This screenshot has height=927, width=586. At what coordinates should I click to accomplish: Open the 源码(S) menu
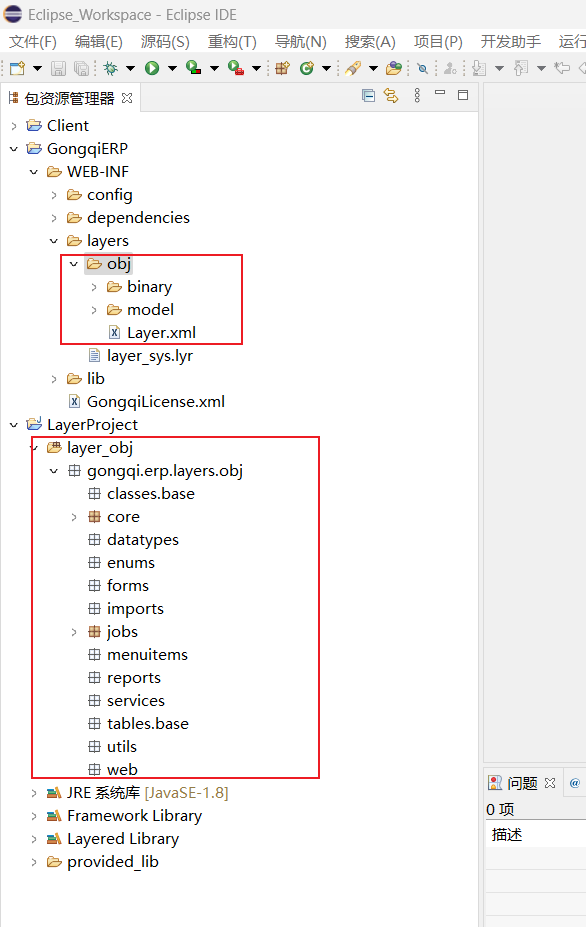165,42
